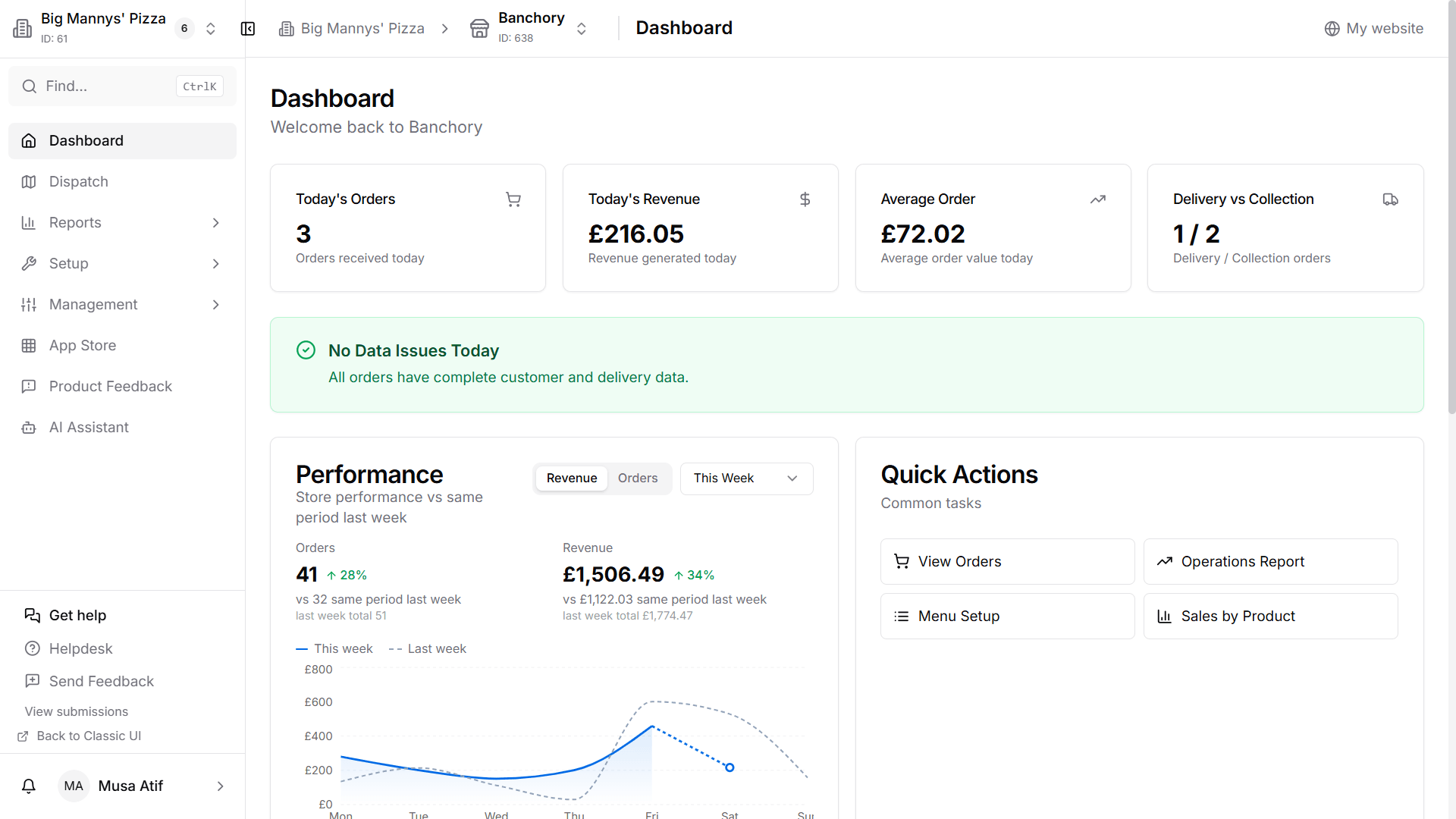
Task: Click the globe icon beside My website
Action: tap(1332, 29)
